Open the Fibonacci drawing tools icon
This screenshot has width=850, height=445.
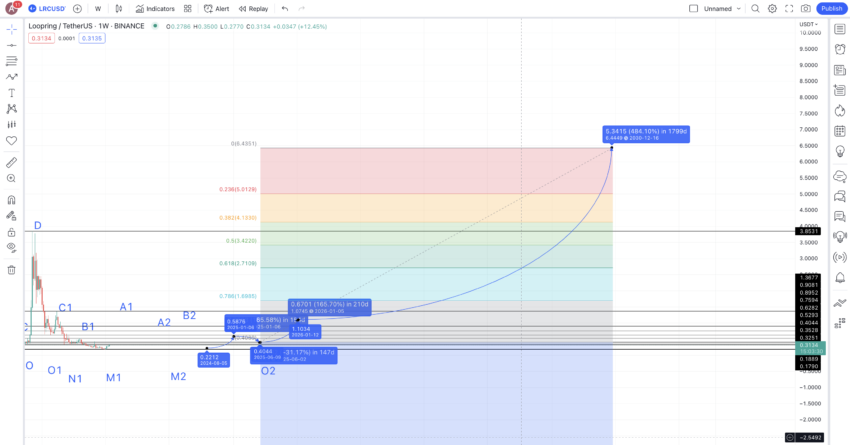click(x=11, y=61)
